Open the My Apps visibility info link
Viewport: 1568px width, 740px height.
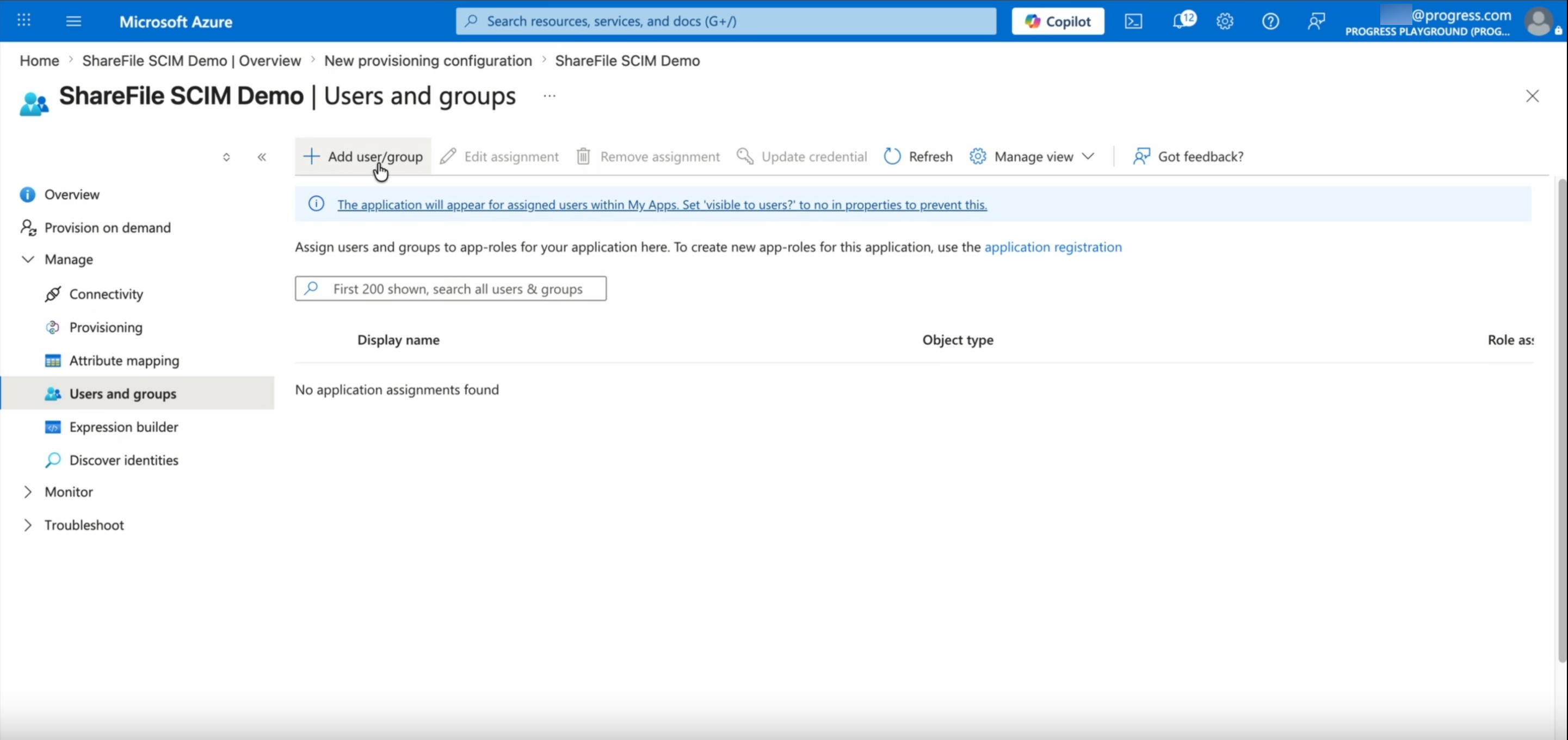pyautogui.click(x=662, y=204)
